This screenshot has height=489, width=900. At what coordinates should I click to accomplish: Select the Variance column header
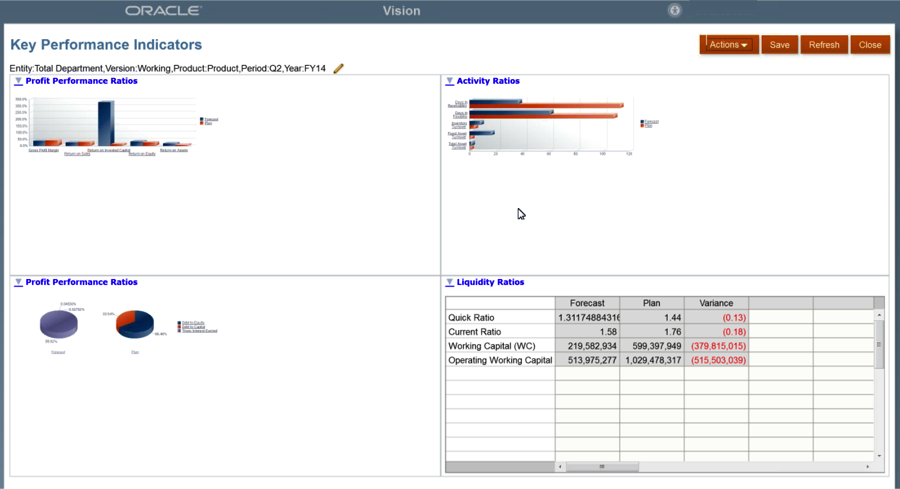[716, 303]
